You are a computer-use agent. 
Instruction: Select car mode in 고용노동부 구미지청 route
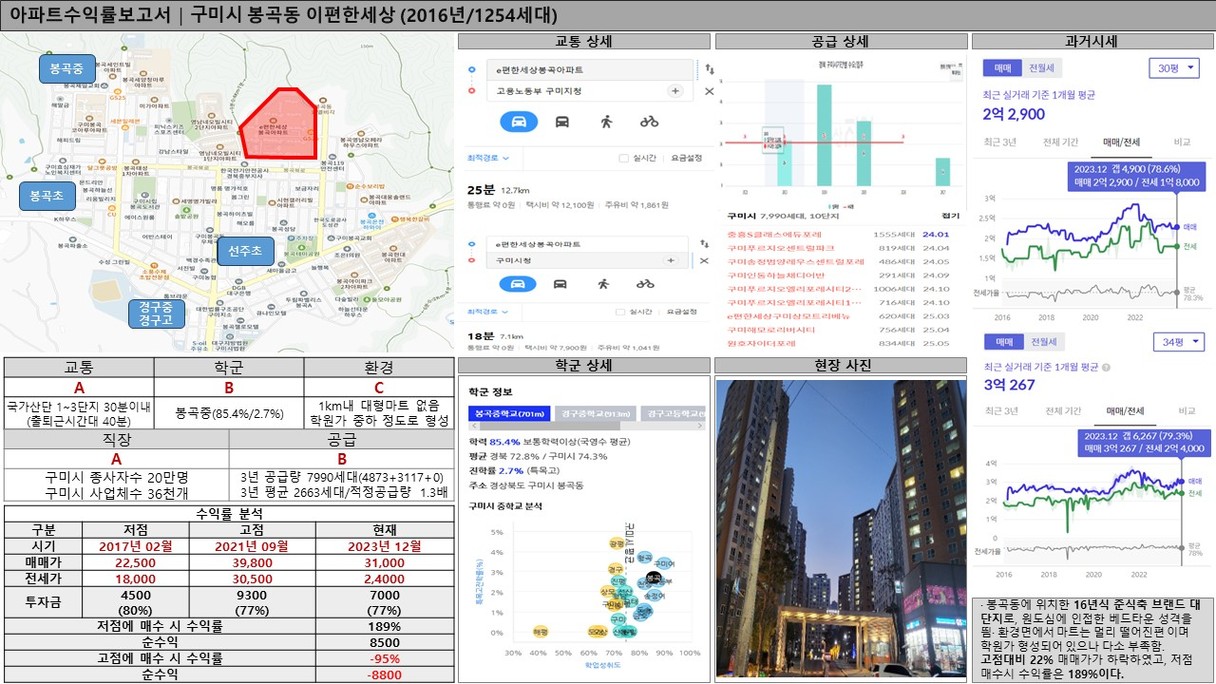point(519,122)
